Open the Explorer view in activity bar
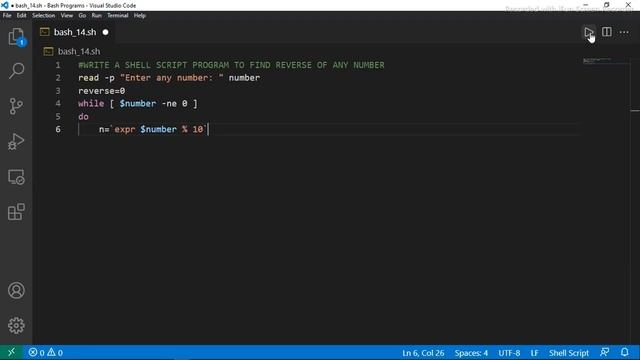This screenshot has height=360, width=640. click(x=16, y=37)
